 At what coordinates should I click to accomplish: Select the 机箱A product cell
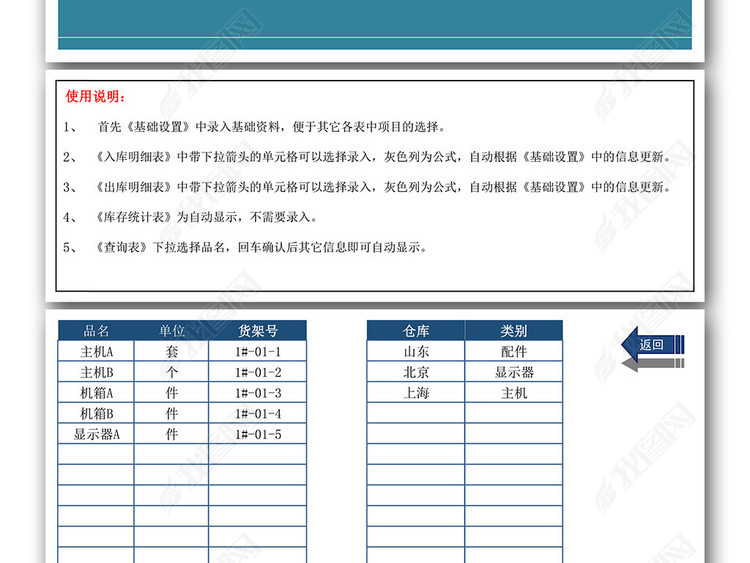coord(96,393)
